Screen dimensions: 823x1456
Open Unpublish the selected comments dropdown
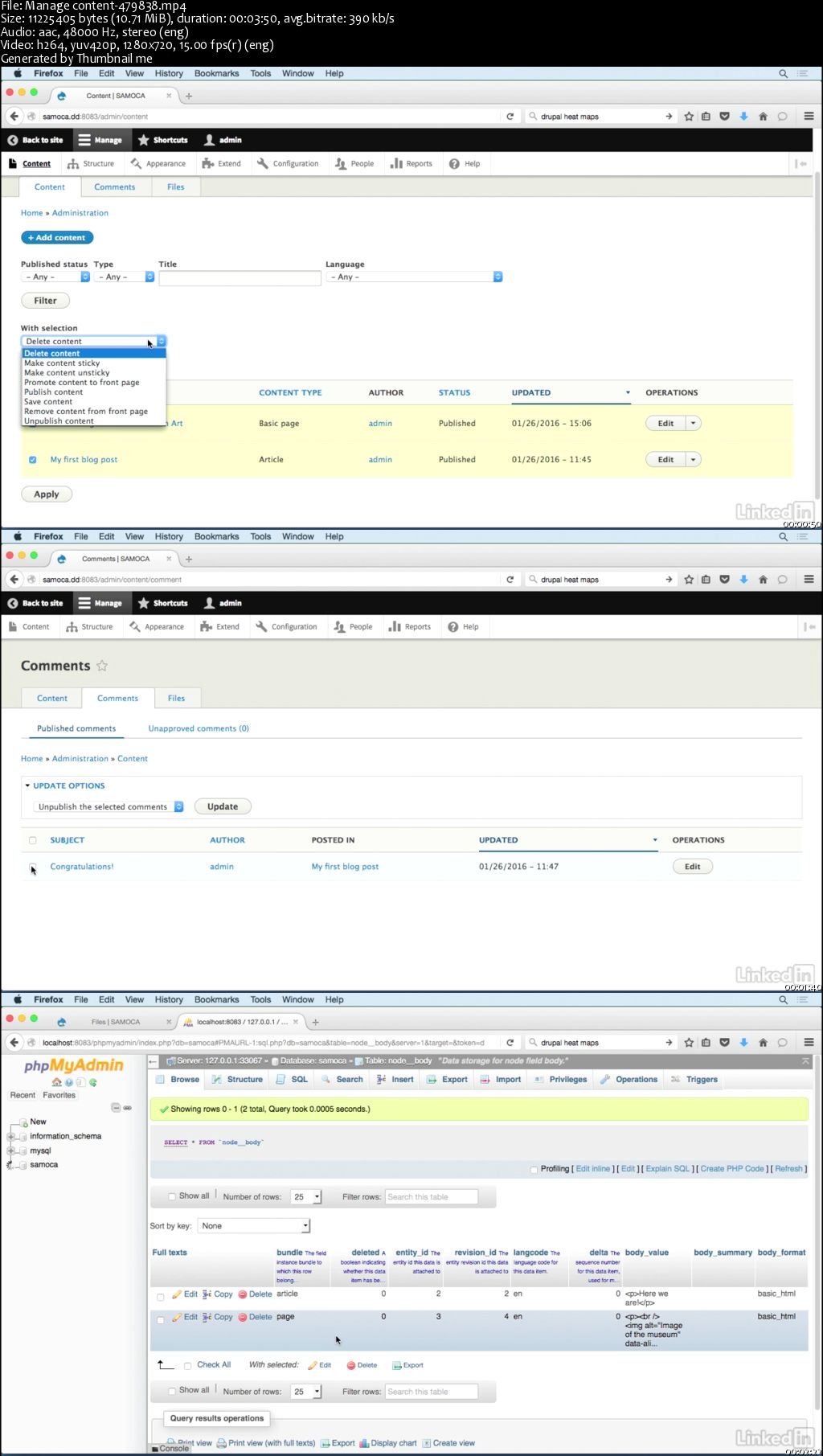point(109,806)
